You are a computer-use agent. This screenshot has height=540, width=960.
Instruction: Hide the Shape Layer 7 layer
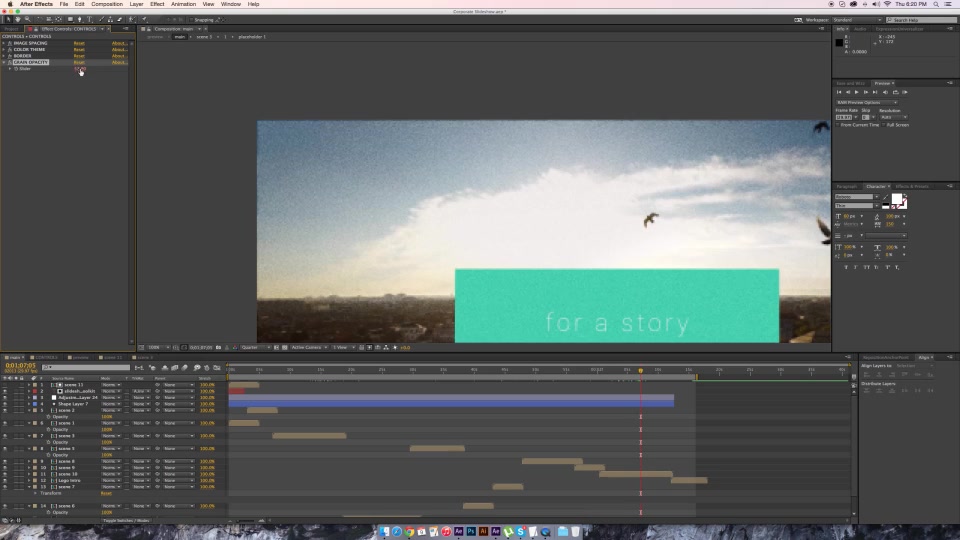point(5,403)
